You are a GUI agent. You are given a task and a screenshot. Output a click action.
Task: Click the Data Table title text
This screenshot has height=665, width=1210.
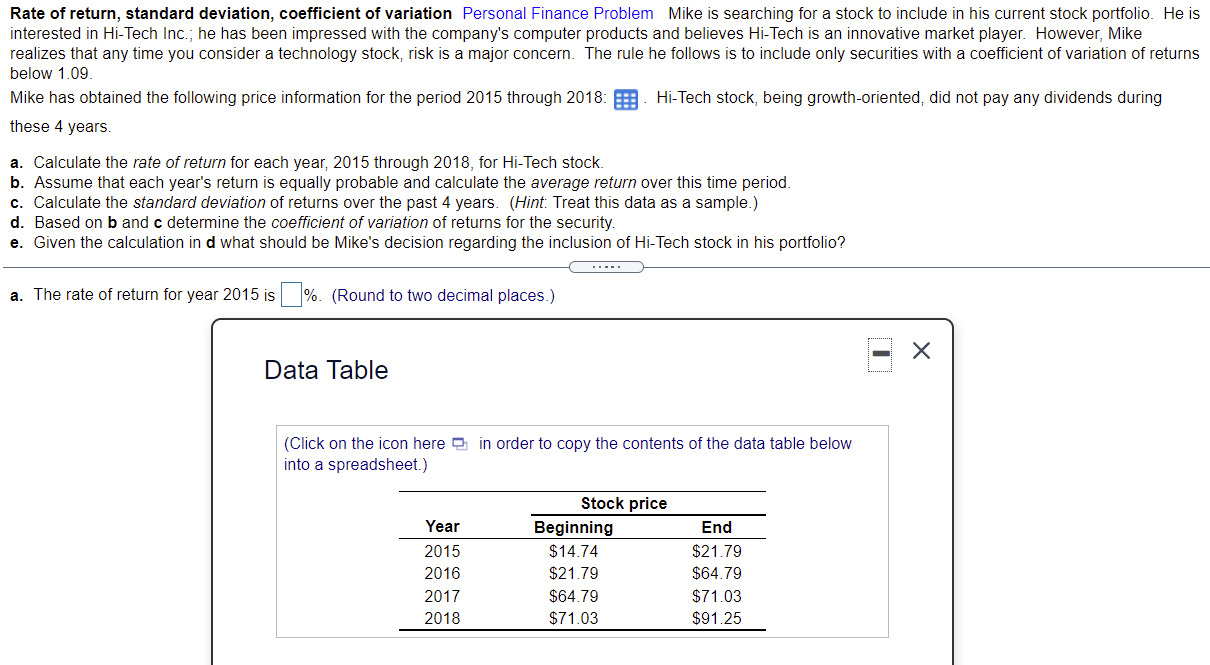pyautogui.click(x=326, y=370)
